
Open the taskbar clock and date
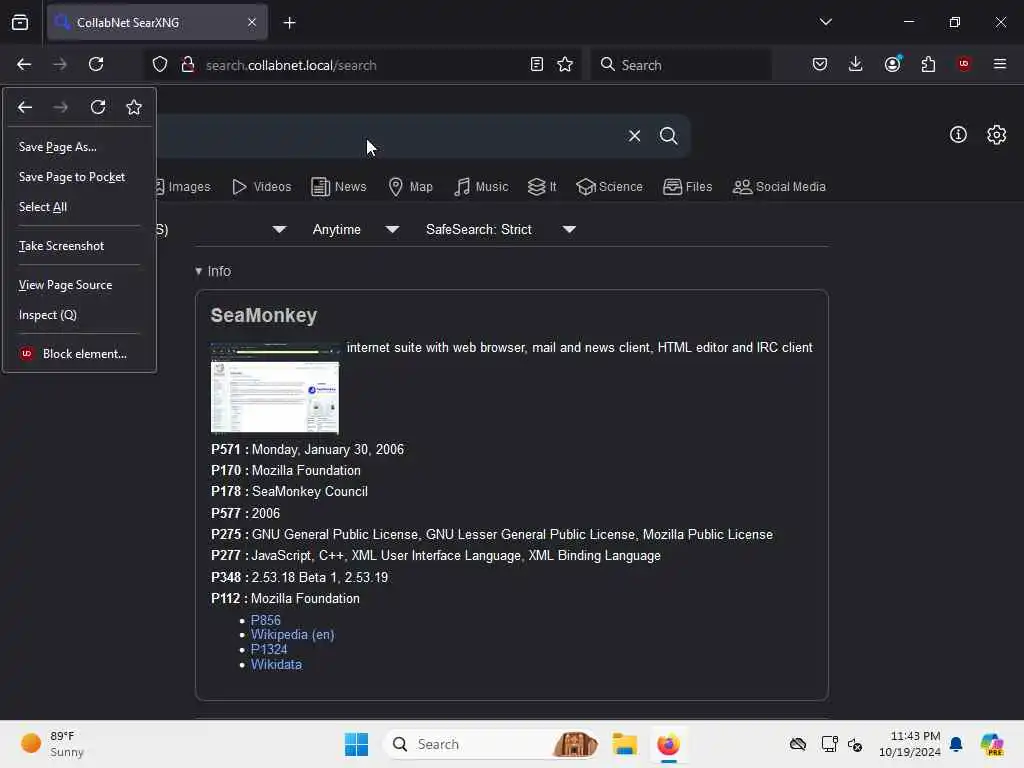pyautogui.click(x=910, y=744)
